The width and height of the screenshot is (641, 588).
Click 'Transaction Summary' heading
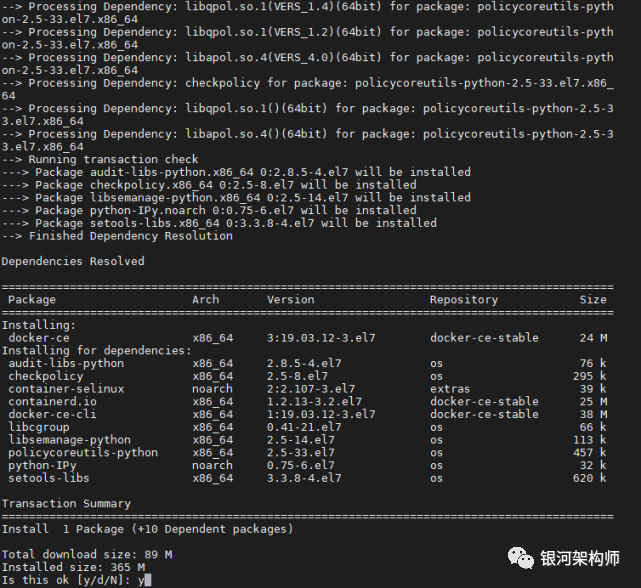[x=66, y=503]
